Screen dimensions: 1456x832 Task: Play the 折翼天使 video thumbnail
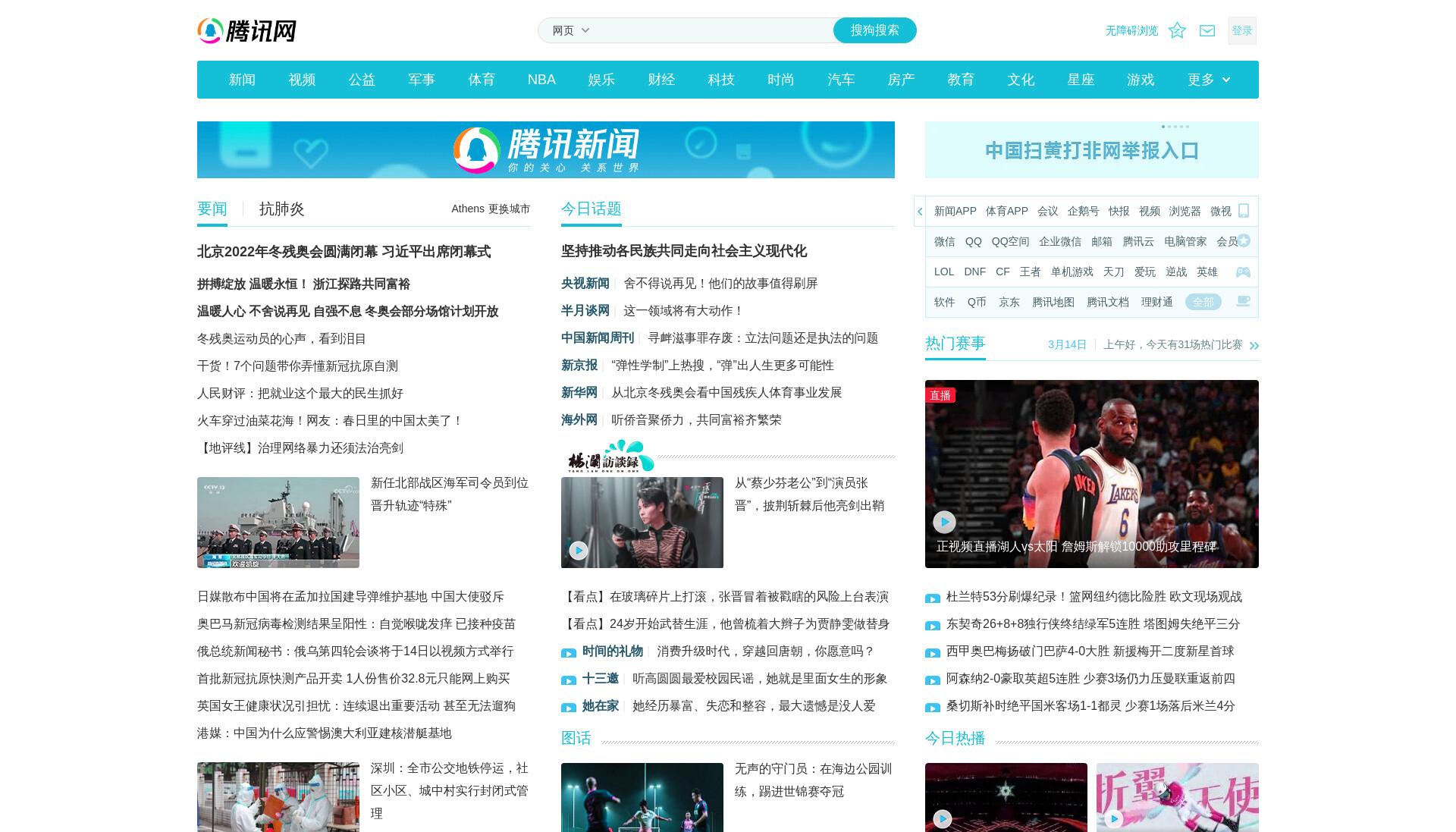1114,819
